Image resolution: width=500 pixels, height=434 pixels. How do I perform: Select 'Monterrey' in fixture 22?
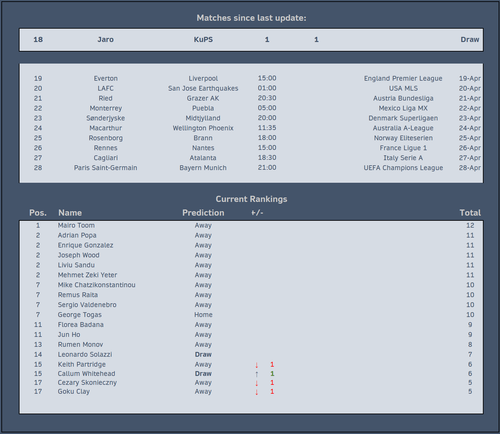click(106, 108)
